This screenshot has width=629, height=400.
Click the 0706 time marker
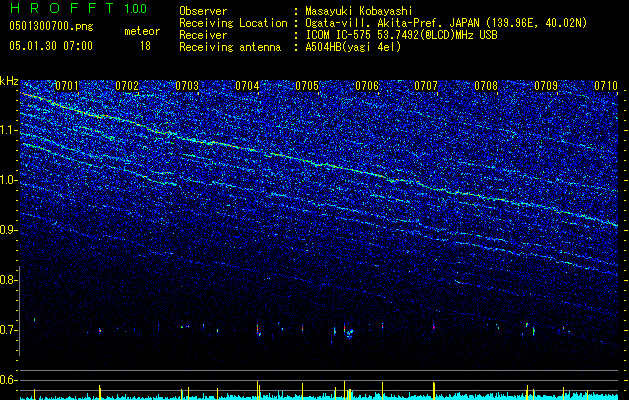(x=367, y=86)
